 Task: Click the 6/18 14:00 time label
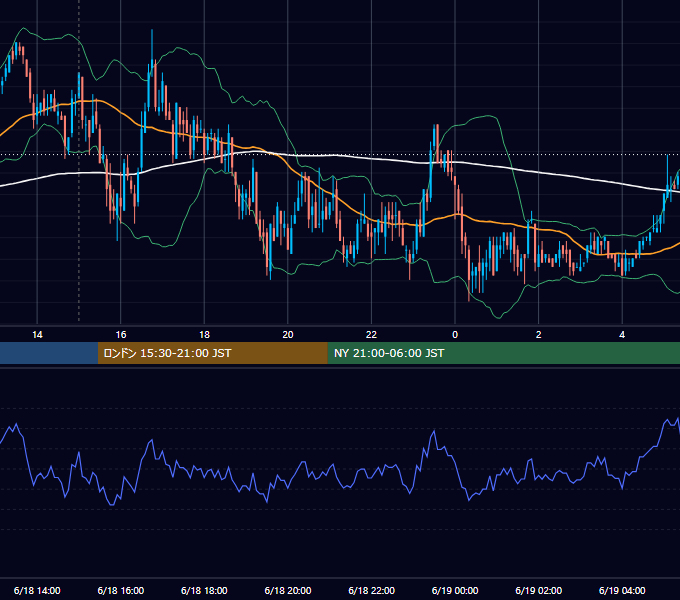pyautogui.click(x=37, y=590)
